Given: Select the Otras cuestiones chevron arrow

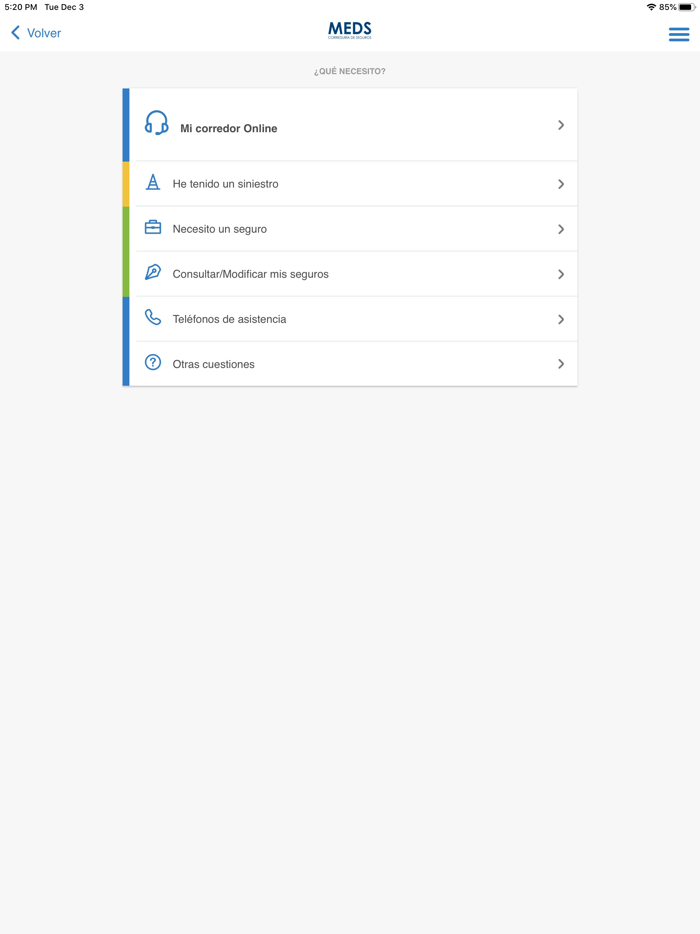Looking at the screenshot, I should coord(561,364).
